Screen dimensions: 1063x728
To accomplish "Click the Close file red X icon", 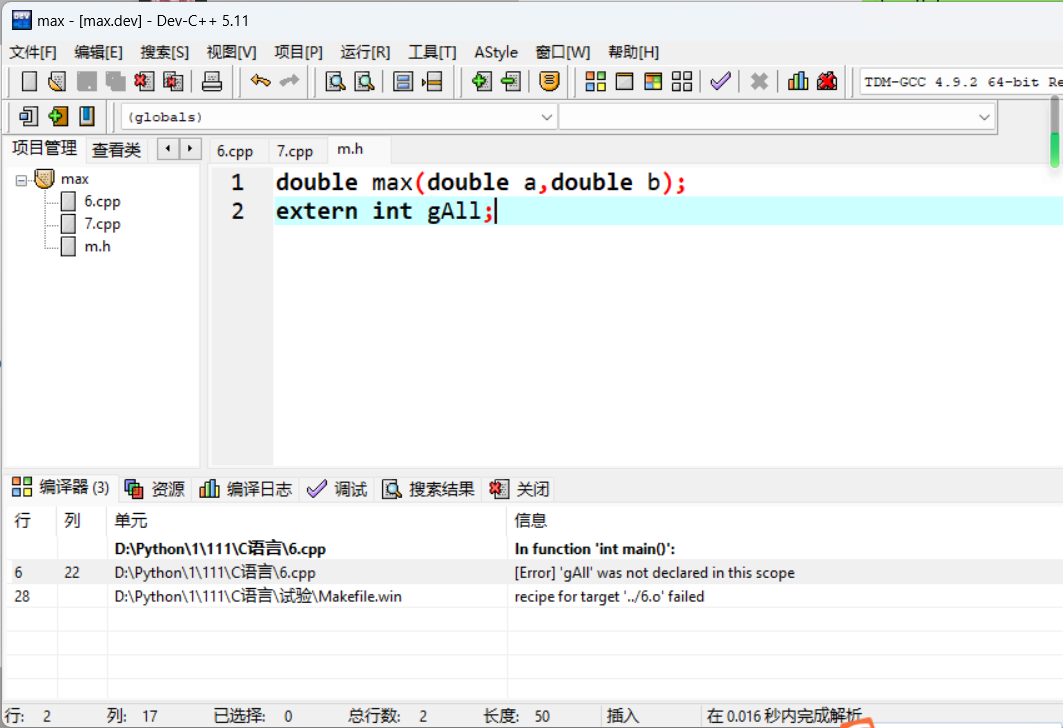I will click(x=145, y=82).
